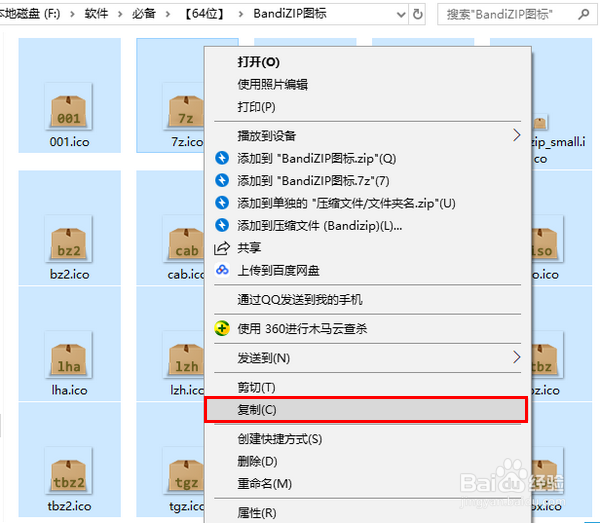600x523 pixels.
Task: Choose 添加到压缩文件 (Bandizip)(L)... entry
Action: pyautogui.click(x=368, y=226)
